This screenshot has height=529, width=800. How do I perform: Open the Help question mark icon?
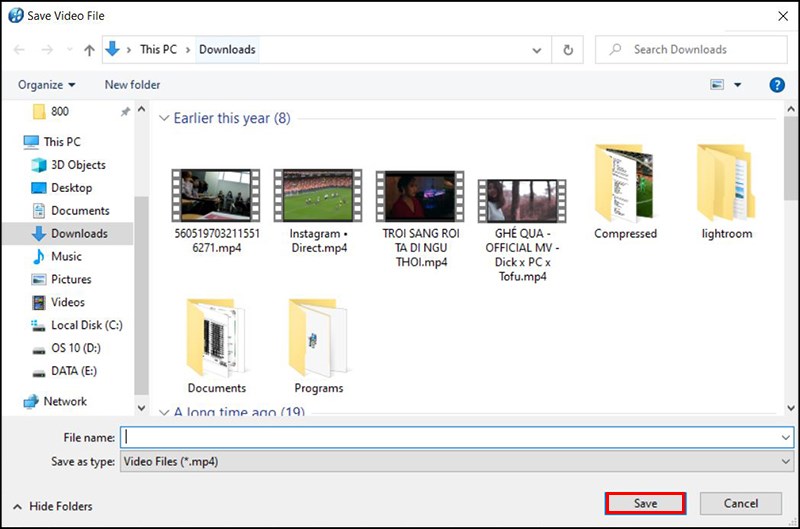point(777,85)
